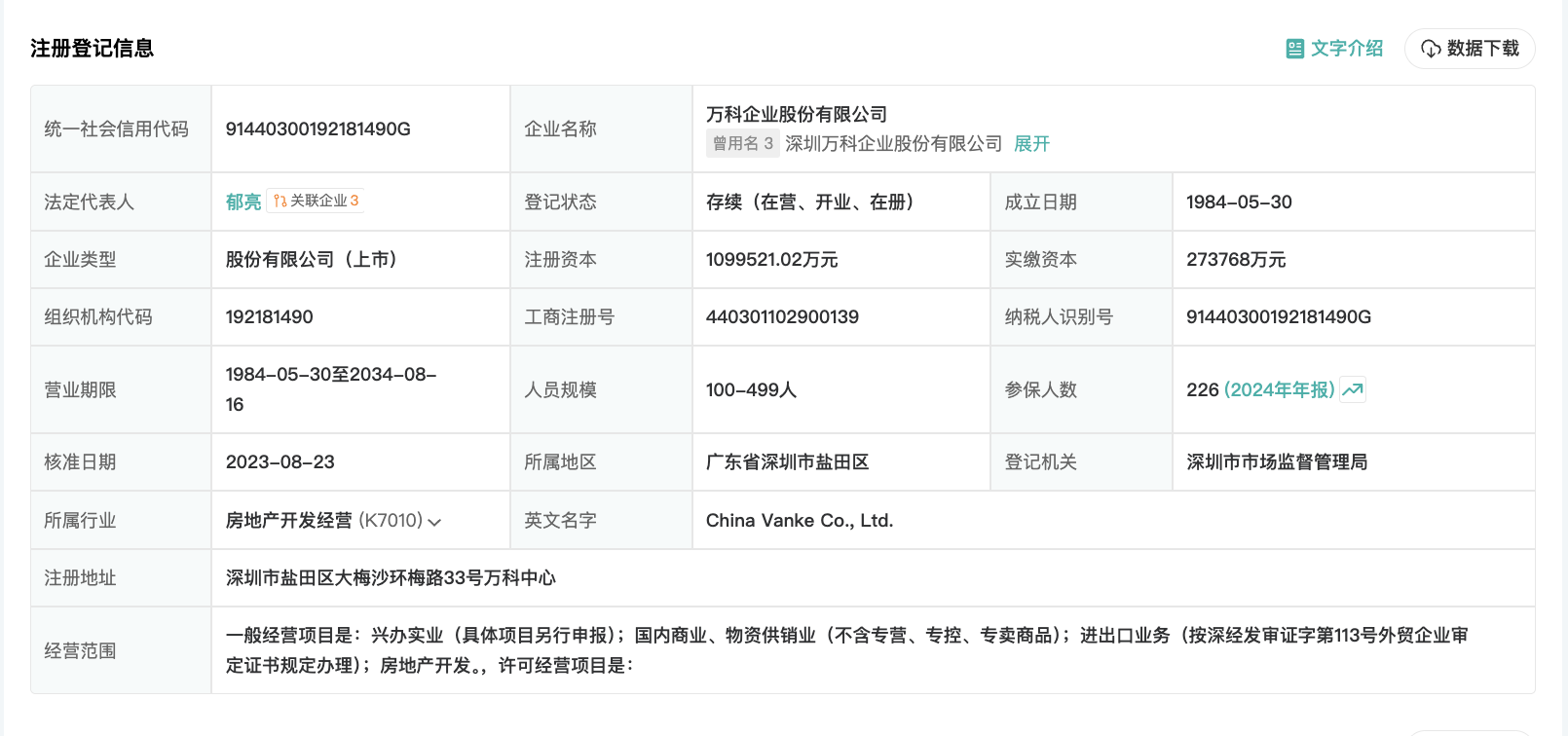Screen dimensions: 1568x736
Task: Open the 关联企业 3 badge
Action: (316, 201)
